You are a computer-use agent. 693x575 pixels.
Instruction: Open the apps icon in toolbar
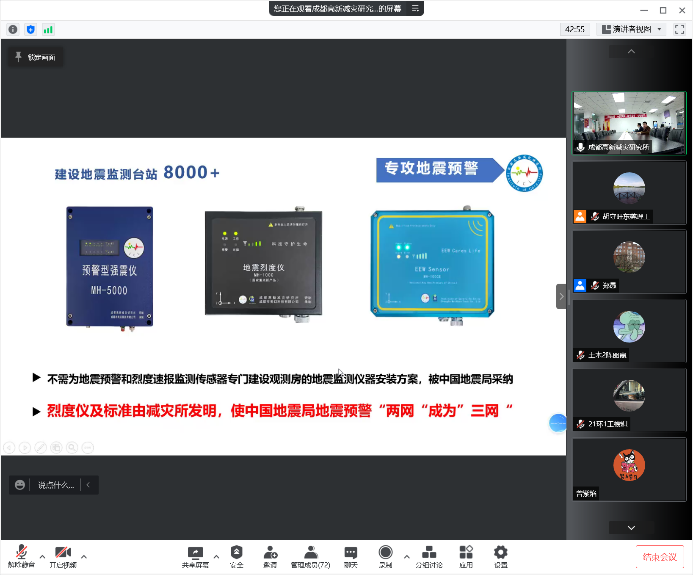(465, 555)
